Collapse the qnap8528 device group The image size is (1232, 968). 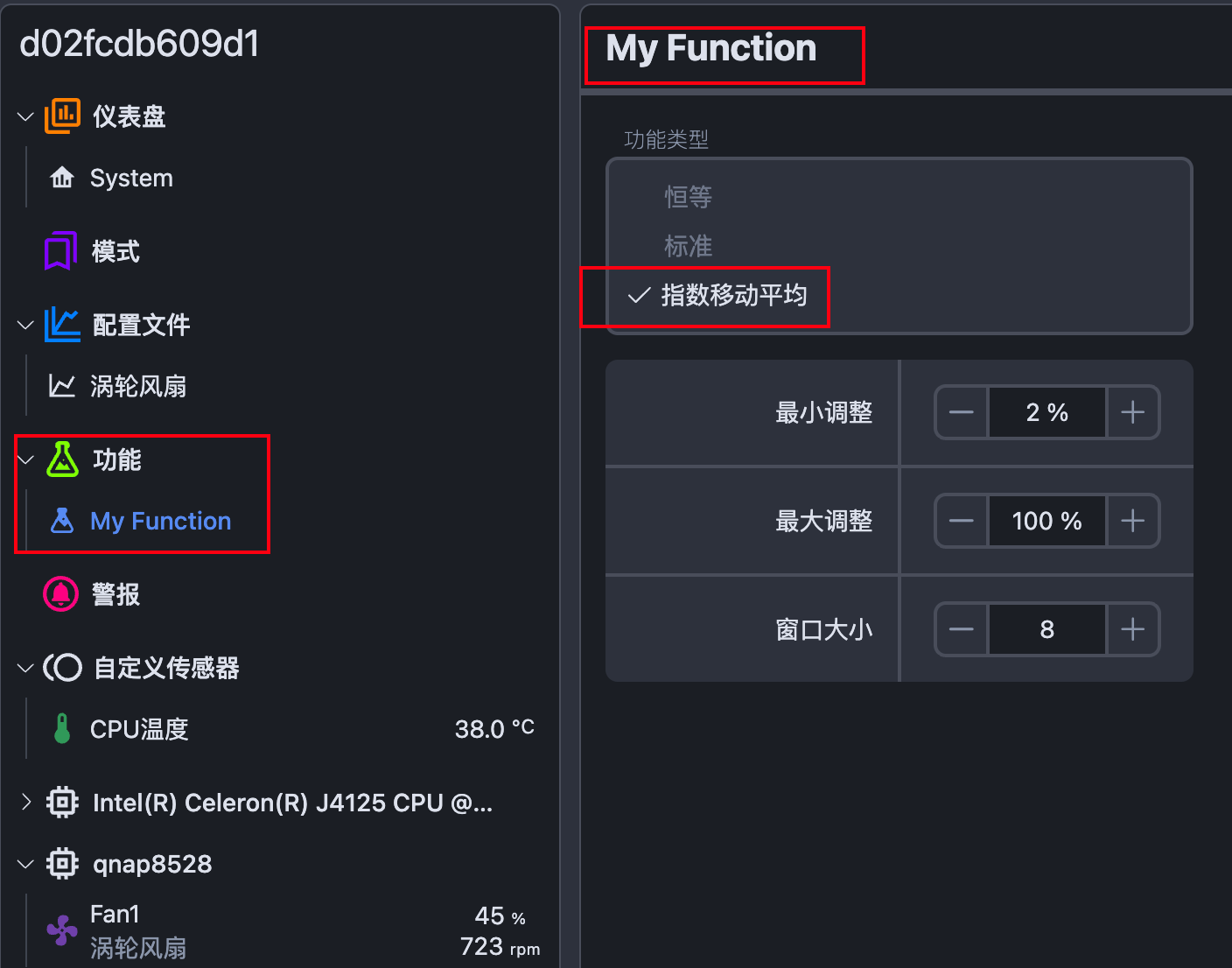[x=25, y=864]
